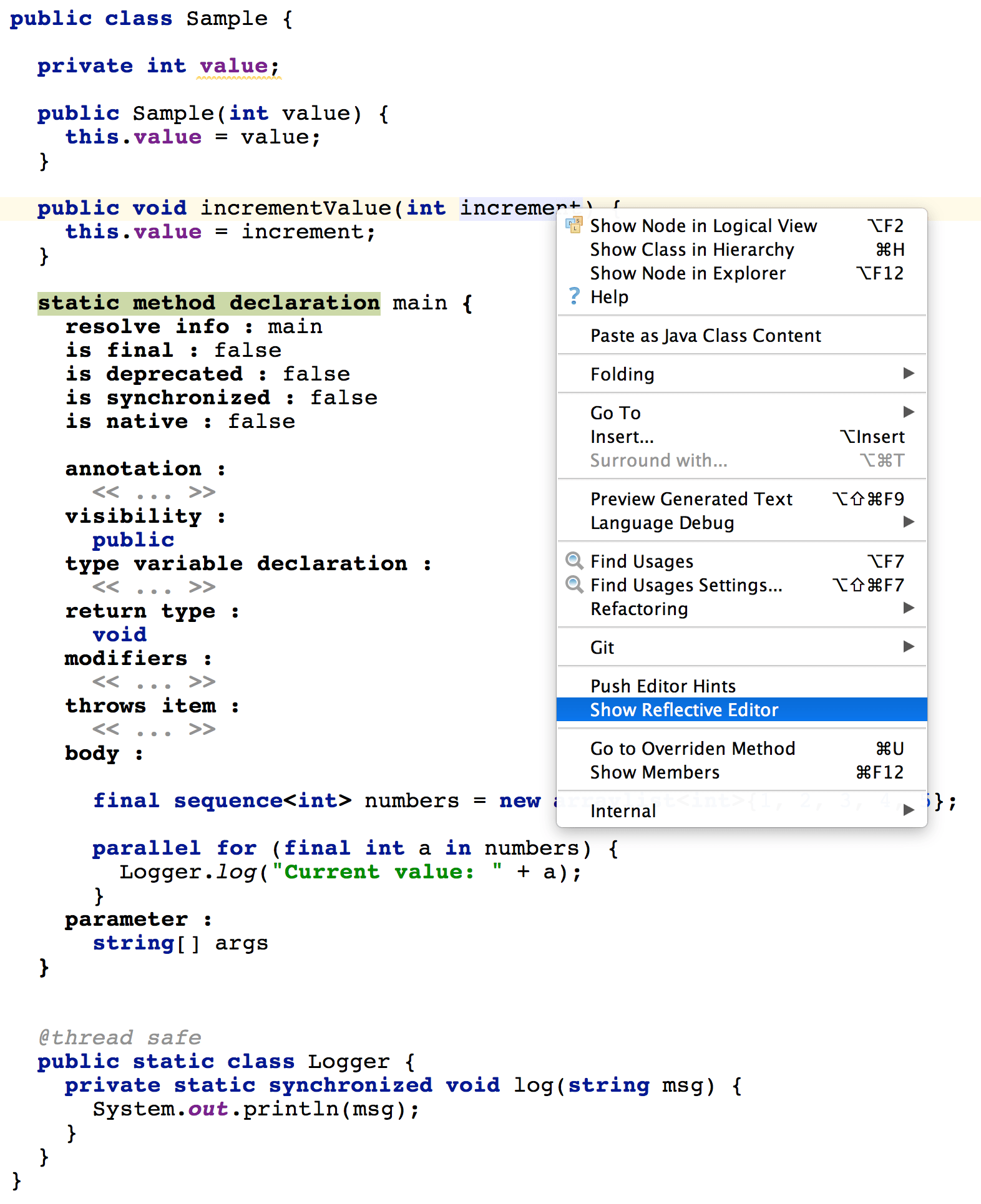This screenshot has height=1204, width=981.
Task: Expand the Go To submenu arrow
Action: click(x=909, y=412)
